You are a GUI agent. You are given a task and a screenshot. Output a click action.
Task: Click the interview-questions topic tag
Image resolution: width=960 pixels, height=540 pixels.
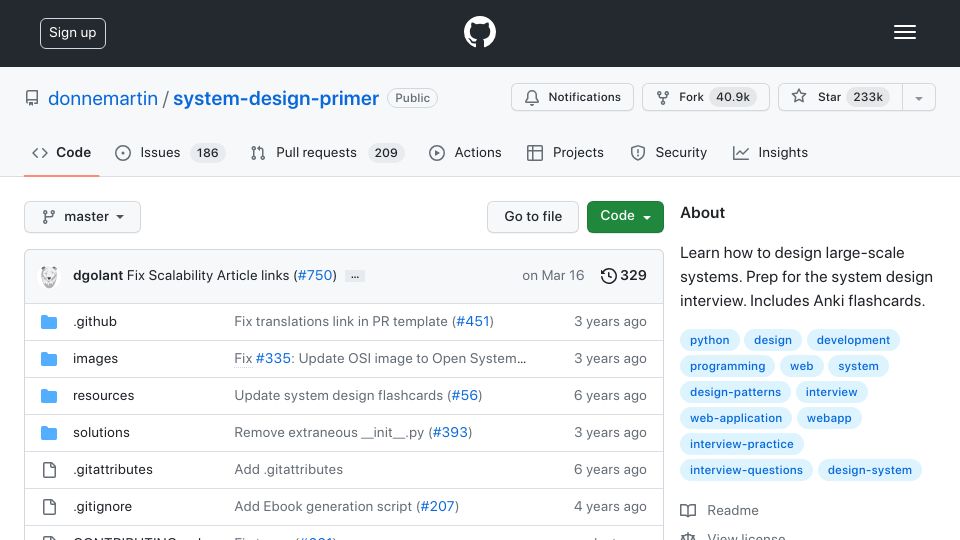click(746, 470)
